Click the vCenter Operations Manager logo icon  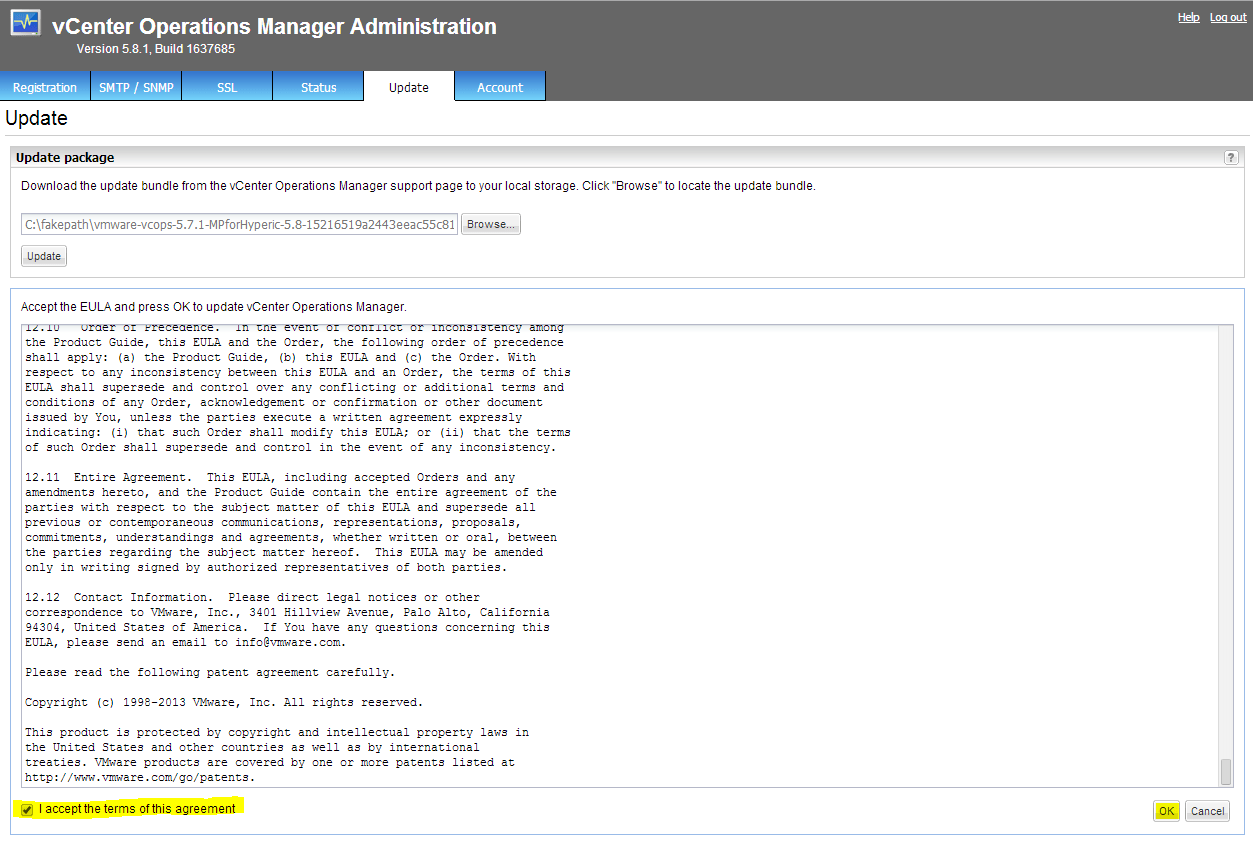tap(25, 22)
